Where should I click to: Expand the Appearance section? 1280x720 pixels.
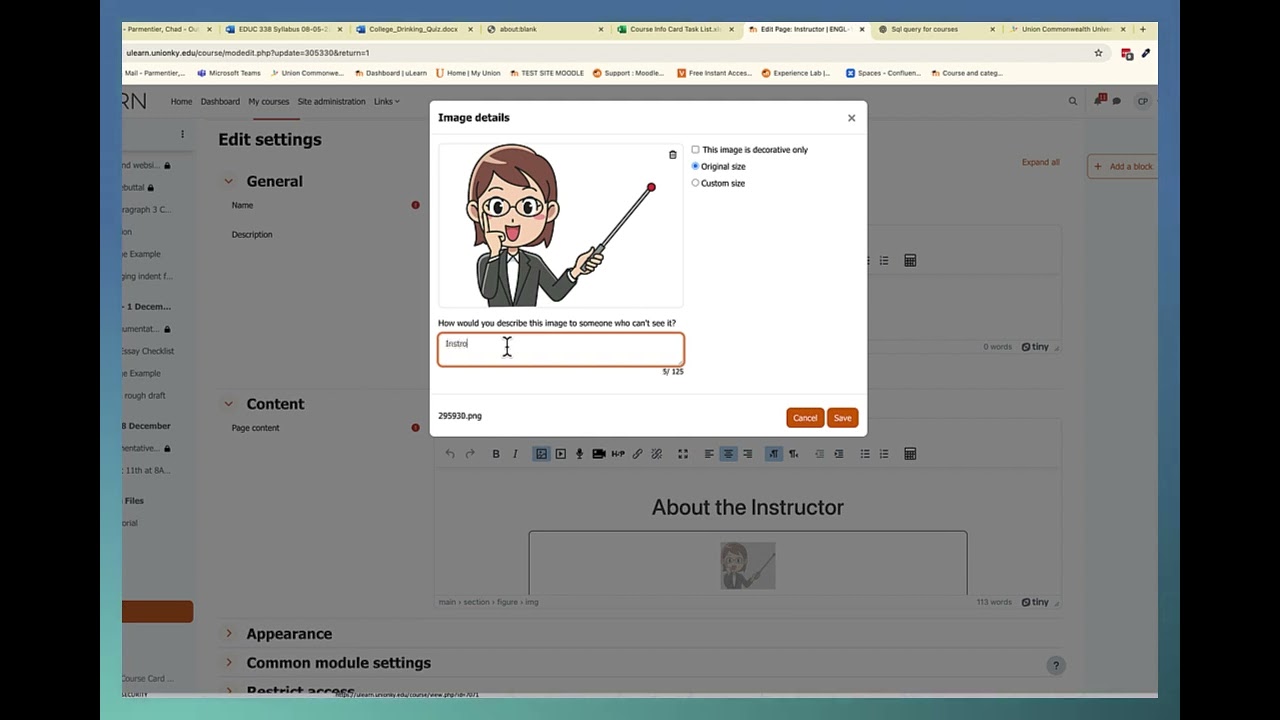coord(228,634)
